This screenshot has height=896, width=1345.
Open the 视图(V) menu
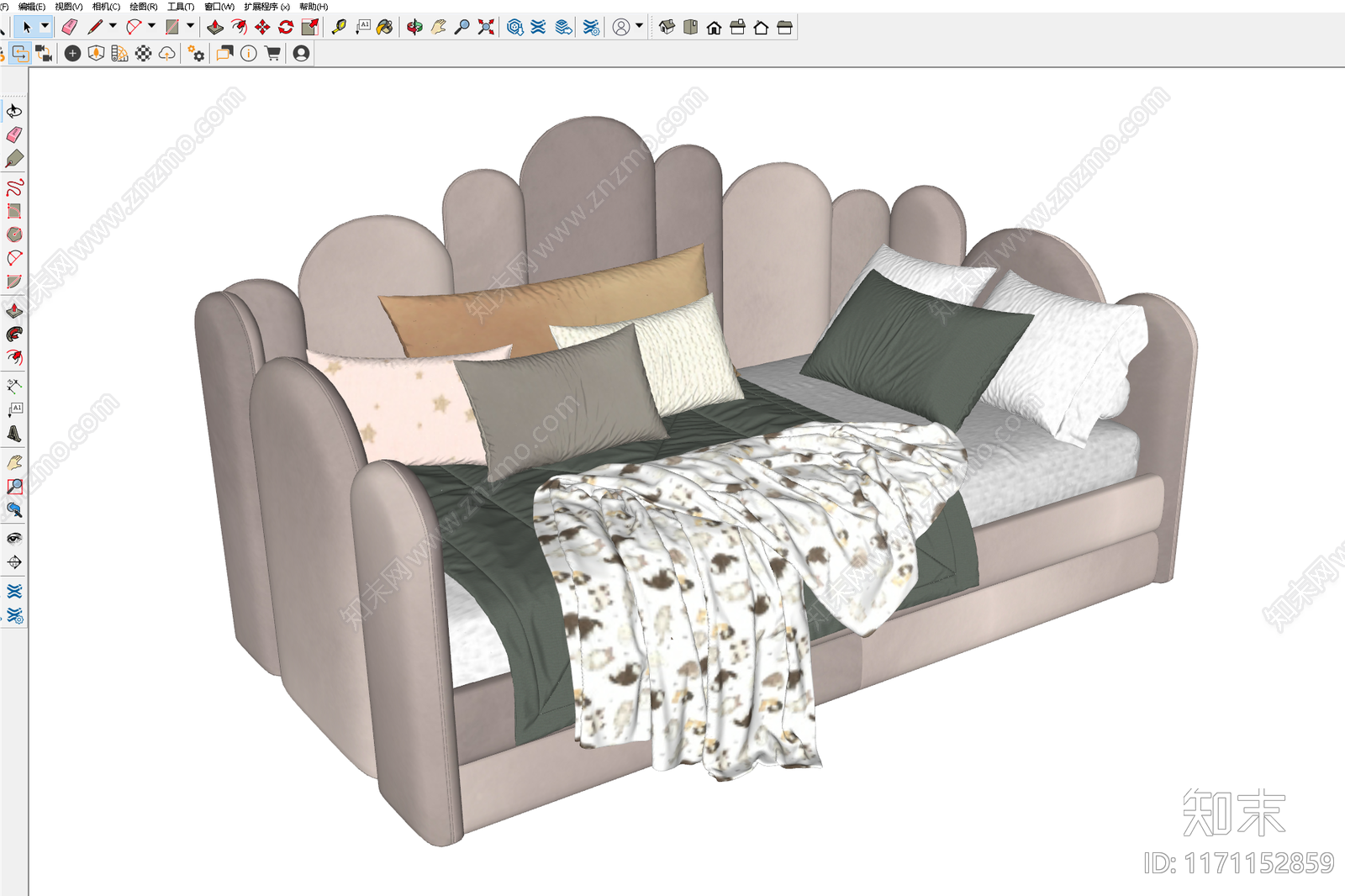[x=69, y=7]
